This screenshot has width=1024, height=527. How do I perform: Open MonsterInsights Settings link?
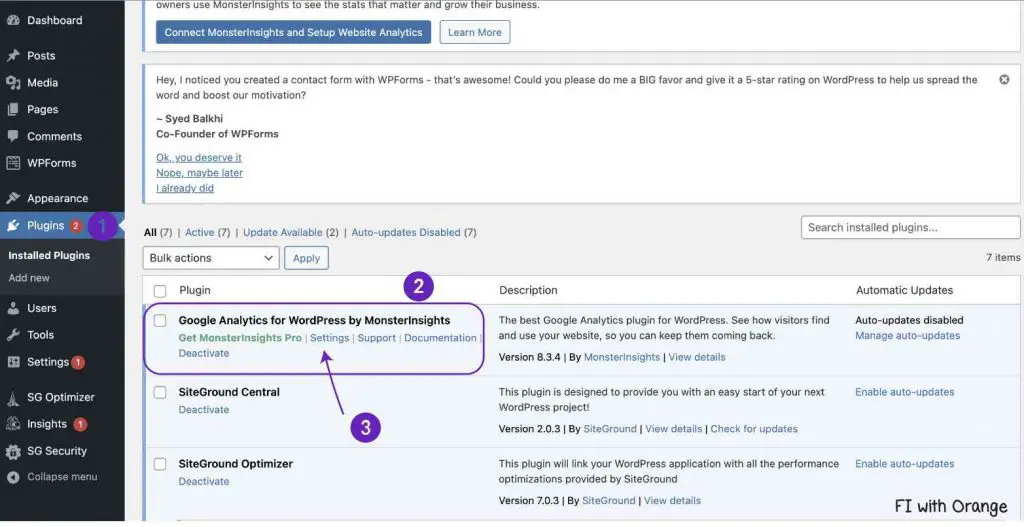click(329, 338)
